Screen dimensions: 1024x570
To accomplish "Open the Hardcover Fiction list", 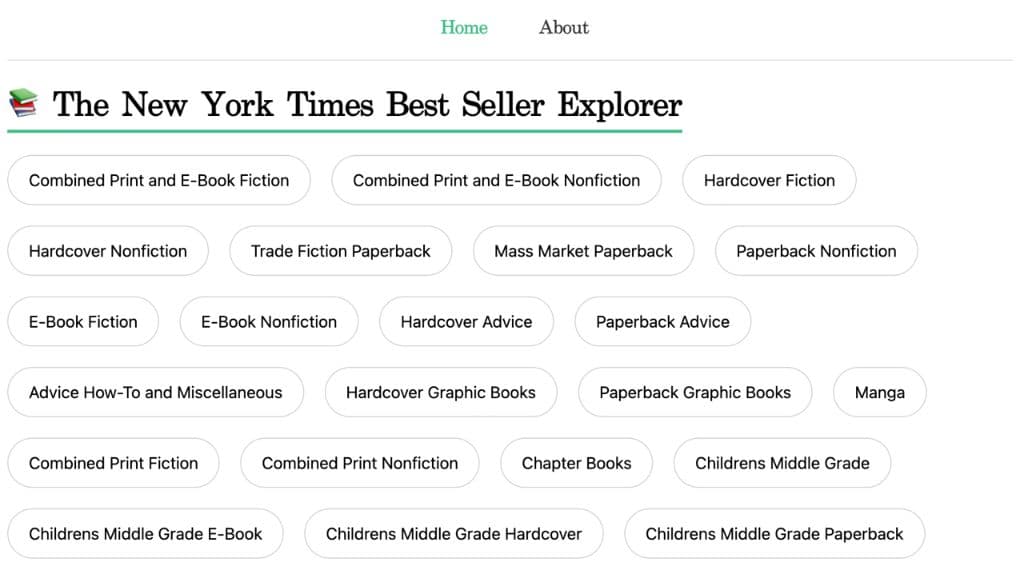I will [x=769, y=180].
